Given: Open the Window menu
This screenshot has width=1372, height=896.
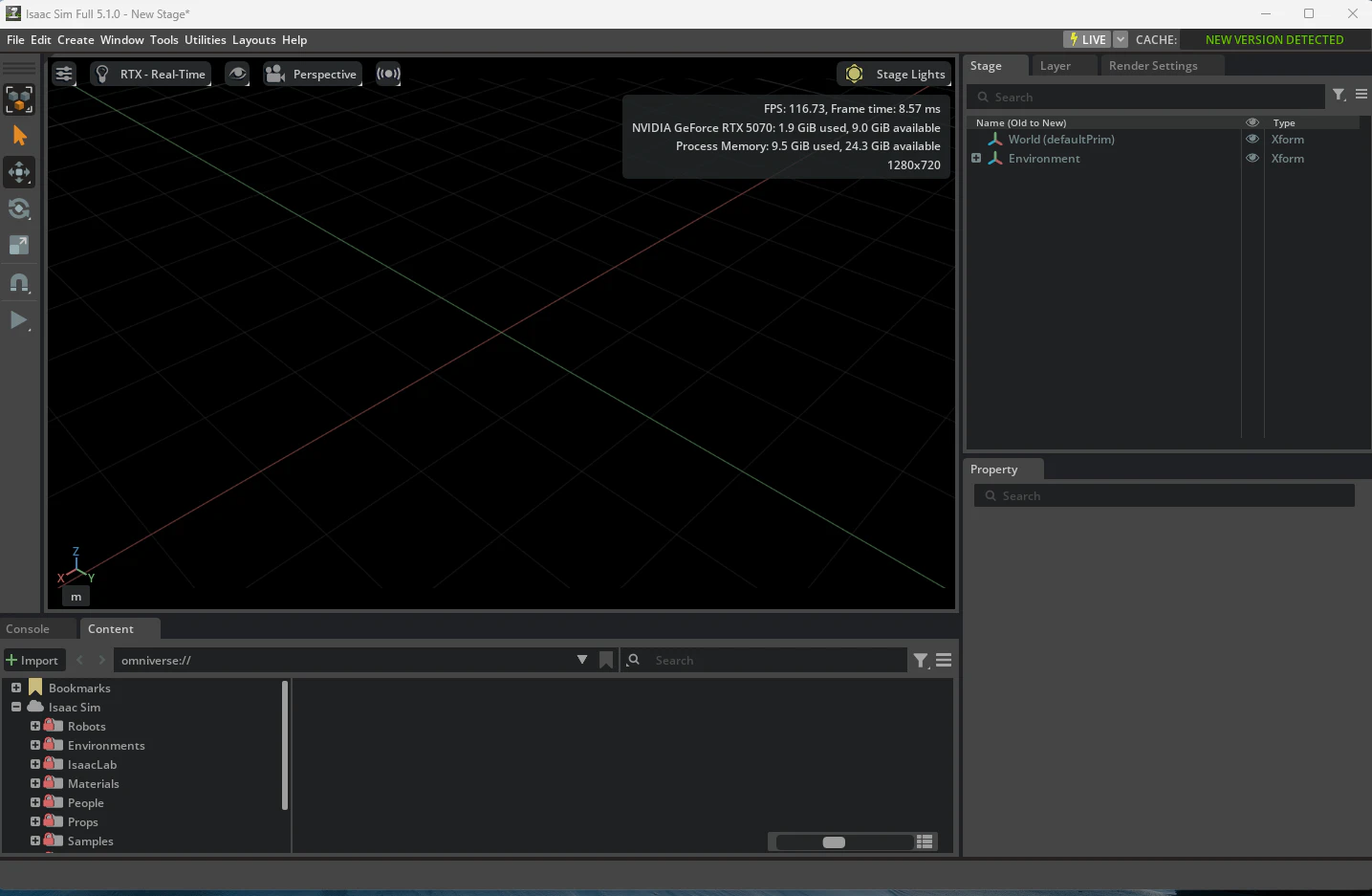Looking at the screenshot, I should 122,40.
